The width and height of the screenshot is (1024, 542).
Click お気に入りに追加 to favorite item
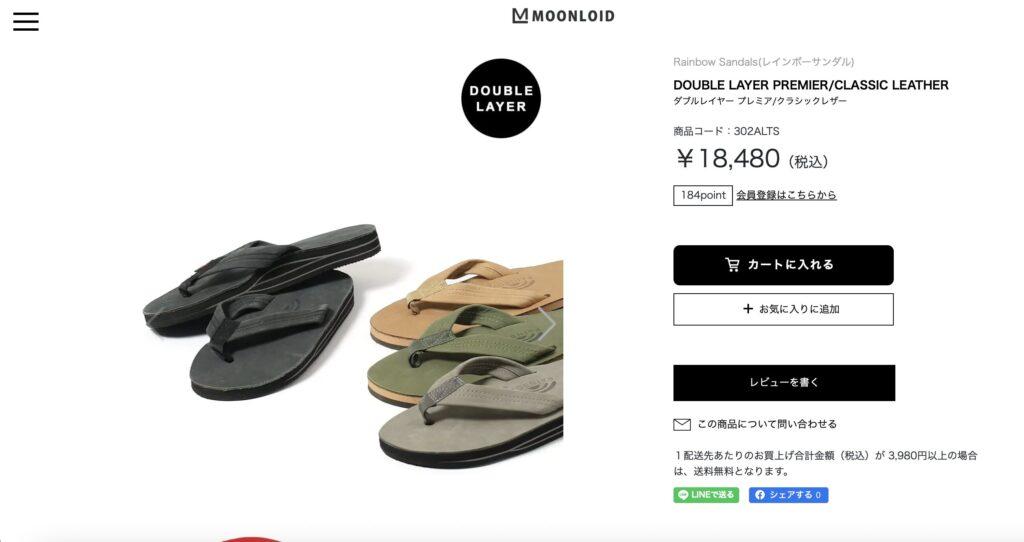[783, 310]
